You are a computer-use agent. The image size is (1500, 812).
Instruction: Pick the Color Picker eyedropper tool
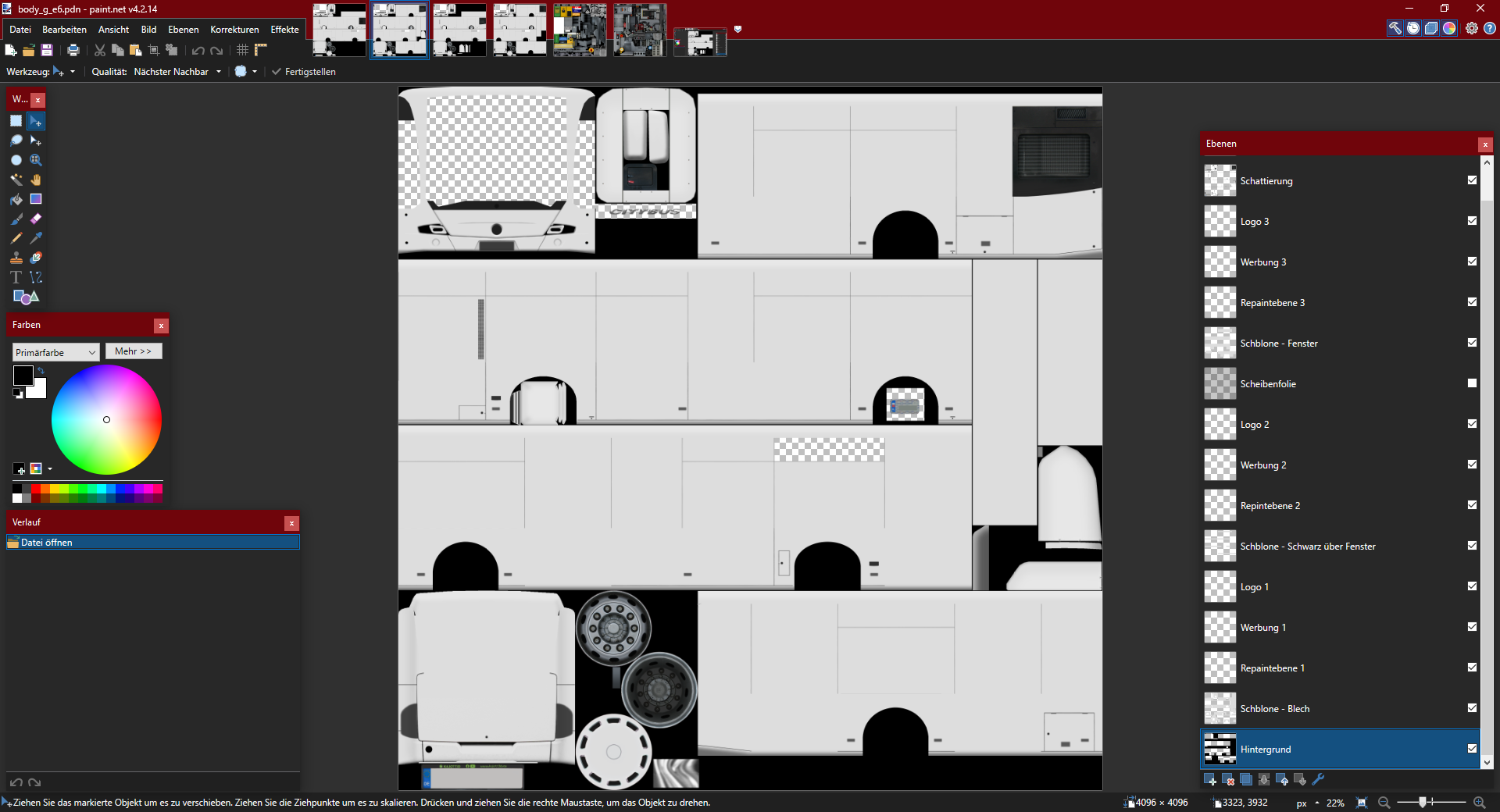36,238
